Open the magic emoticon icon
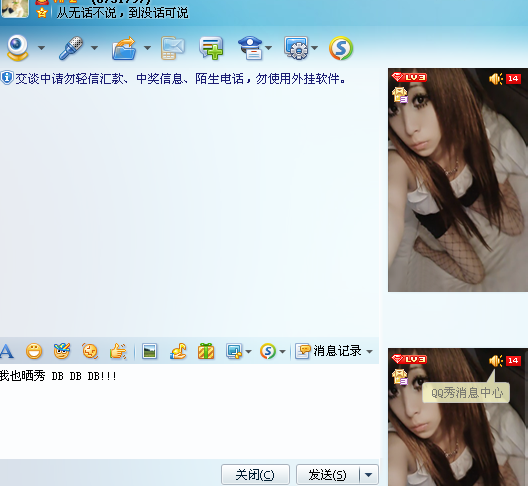Image resolution: width=528 pixels, height=486 pixels. [x=62, y=351]
